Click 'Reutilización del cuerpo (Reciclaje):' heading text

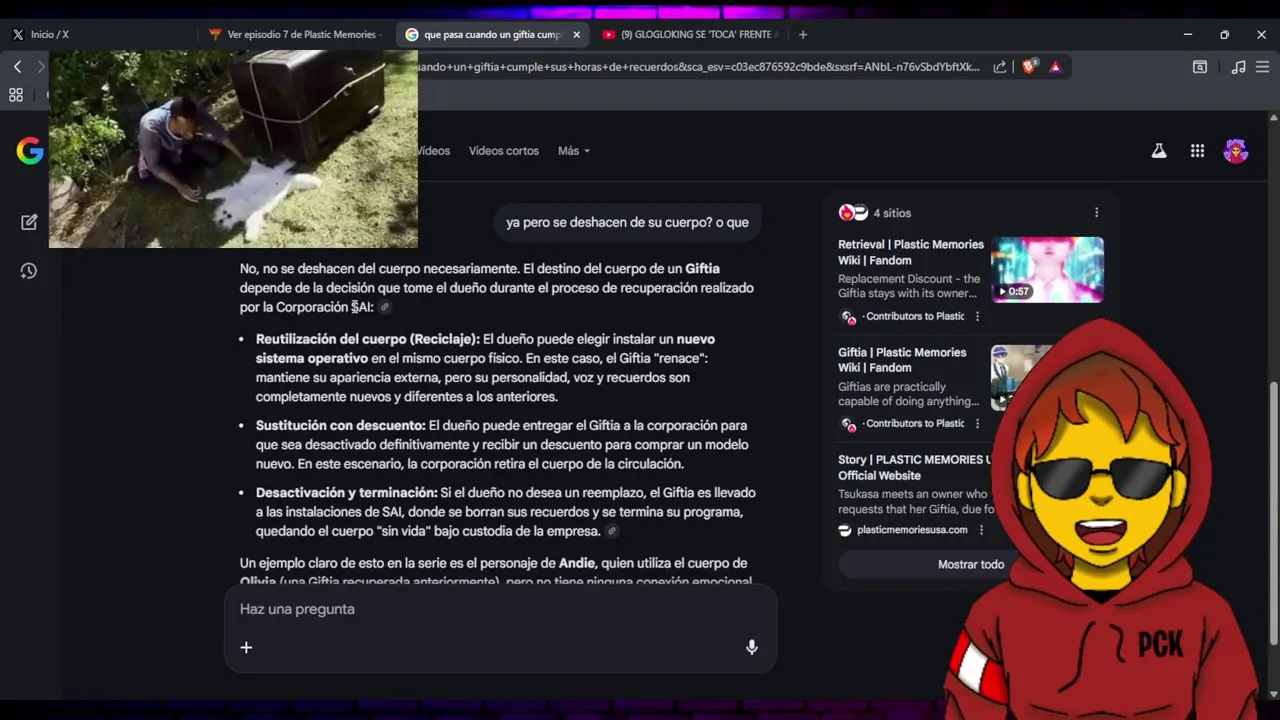368,339
